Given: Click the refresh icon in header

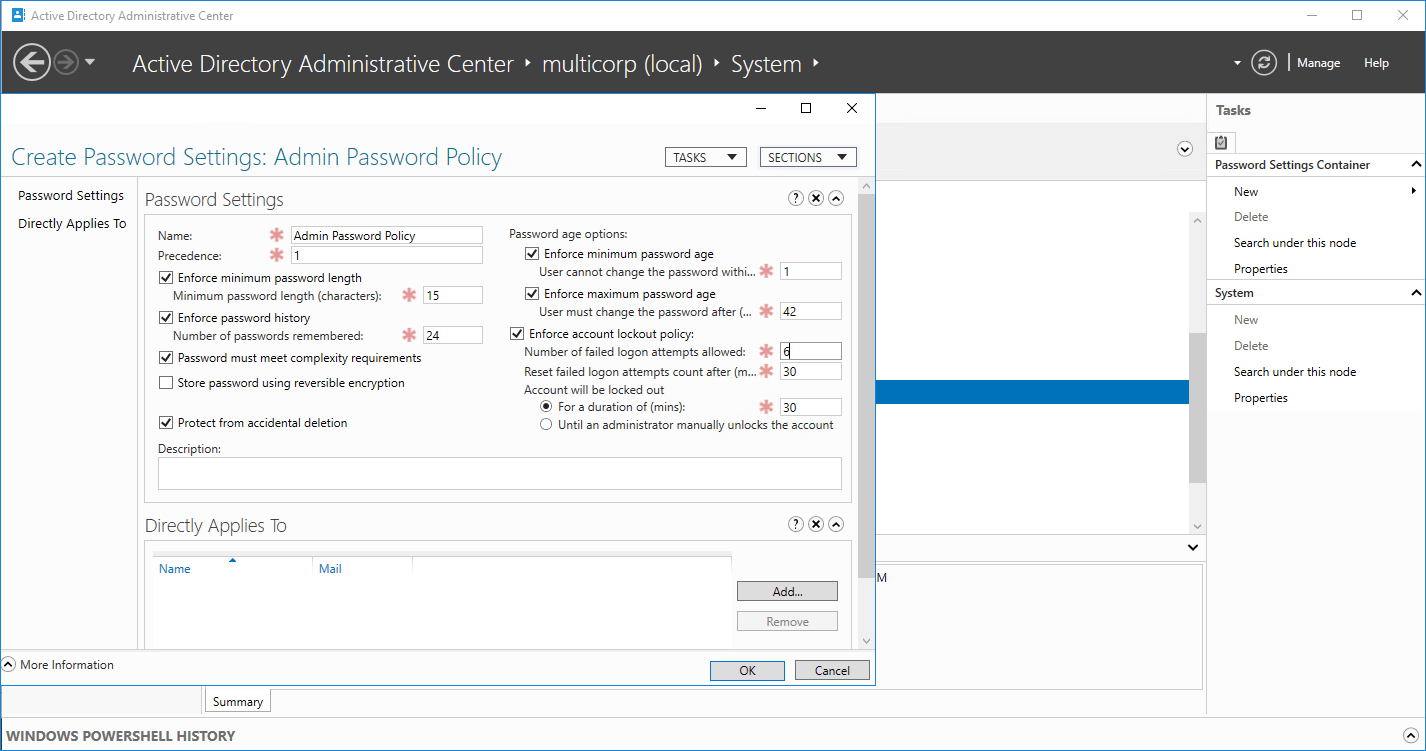Looking at the screenshot, I should pos(1264,63).
